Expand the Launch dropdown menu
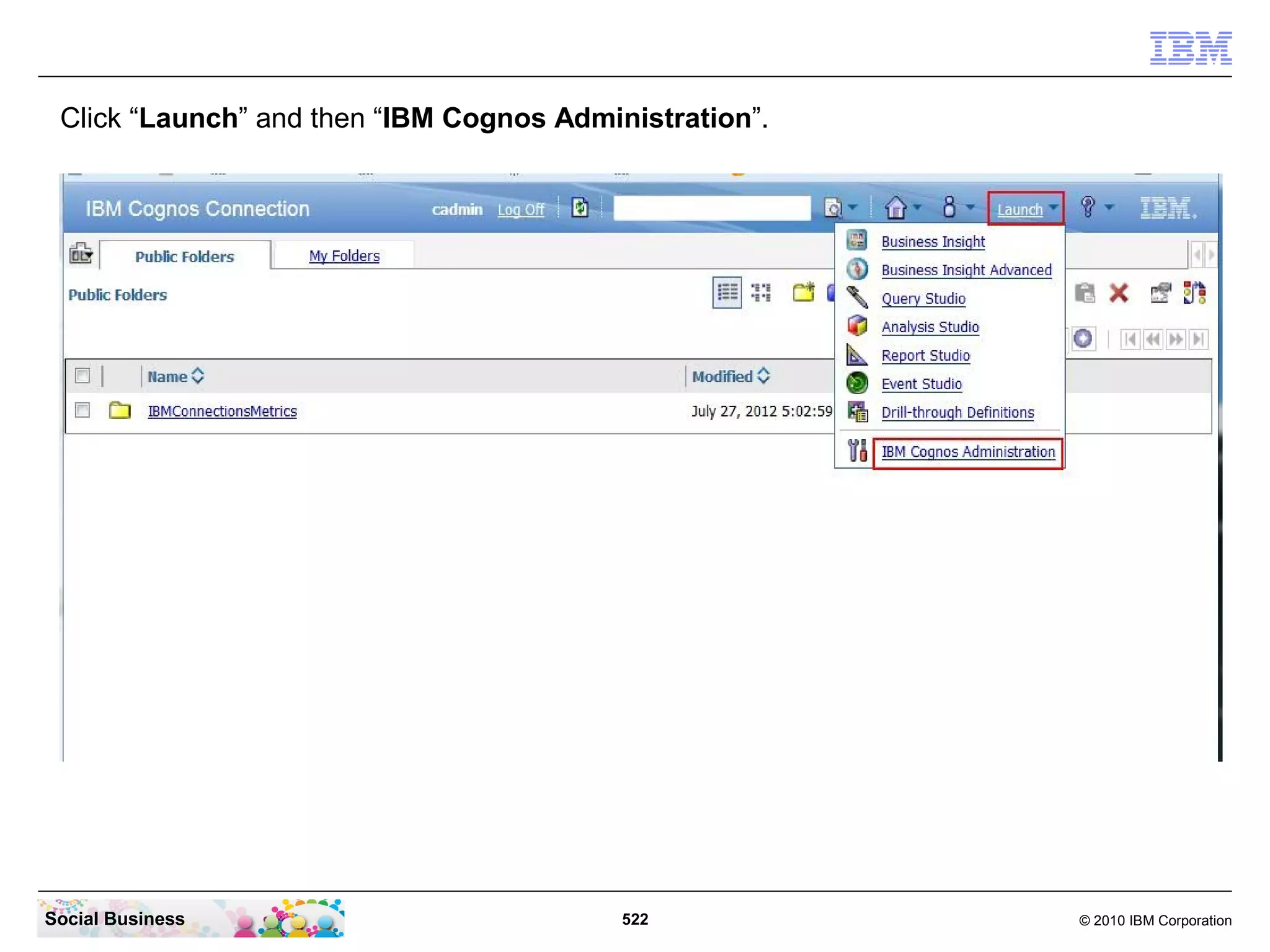 pyautogui.click(x=1026, y=209)
